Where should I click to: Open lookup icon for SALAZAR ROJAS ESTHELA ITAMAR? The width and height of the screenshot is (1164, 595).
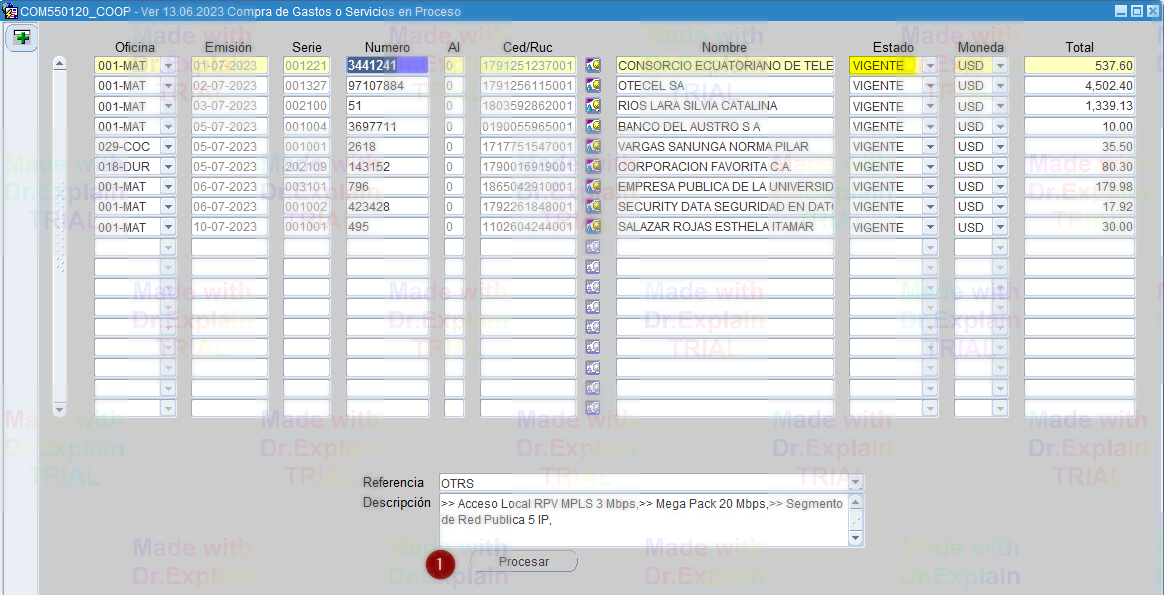[593, 227]
